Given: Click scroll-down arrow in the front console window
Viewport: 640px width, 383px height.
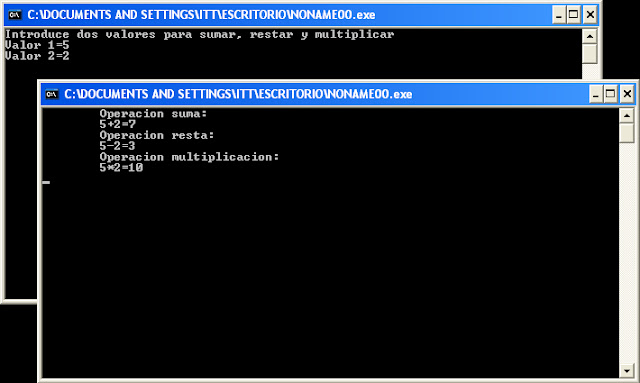Looking at the screenshot, I should click(627, 371).
